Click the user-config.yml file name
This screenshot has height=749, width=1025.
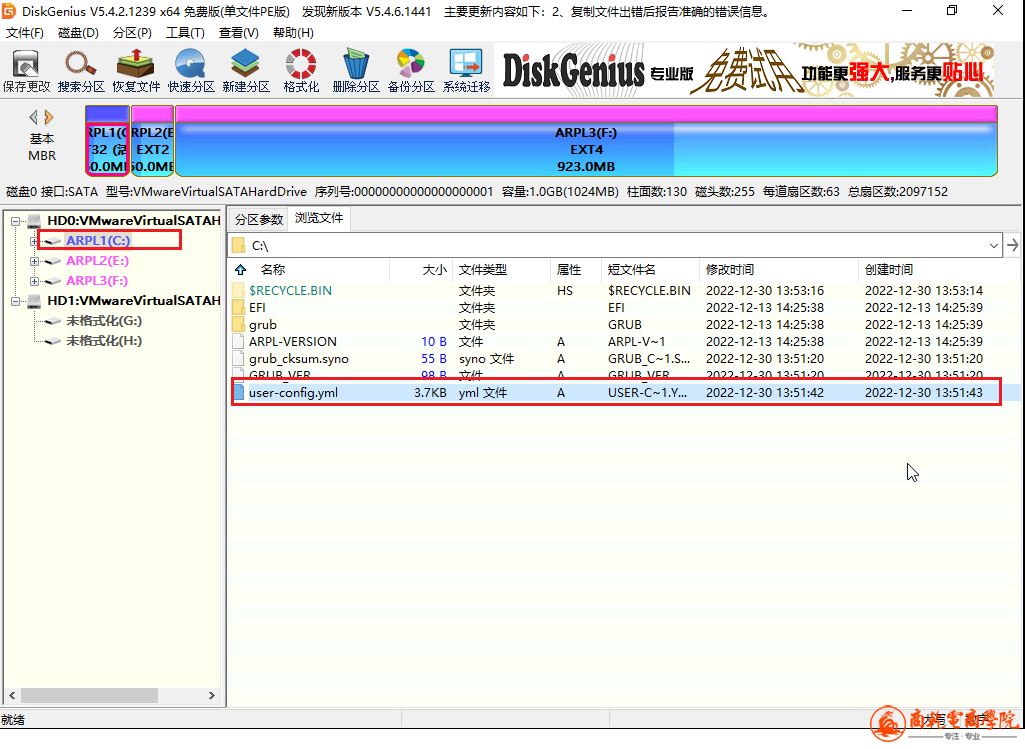[x=294, y=393]
